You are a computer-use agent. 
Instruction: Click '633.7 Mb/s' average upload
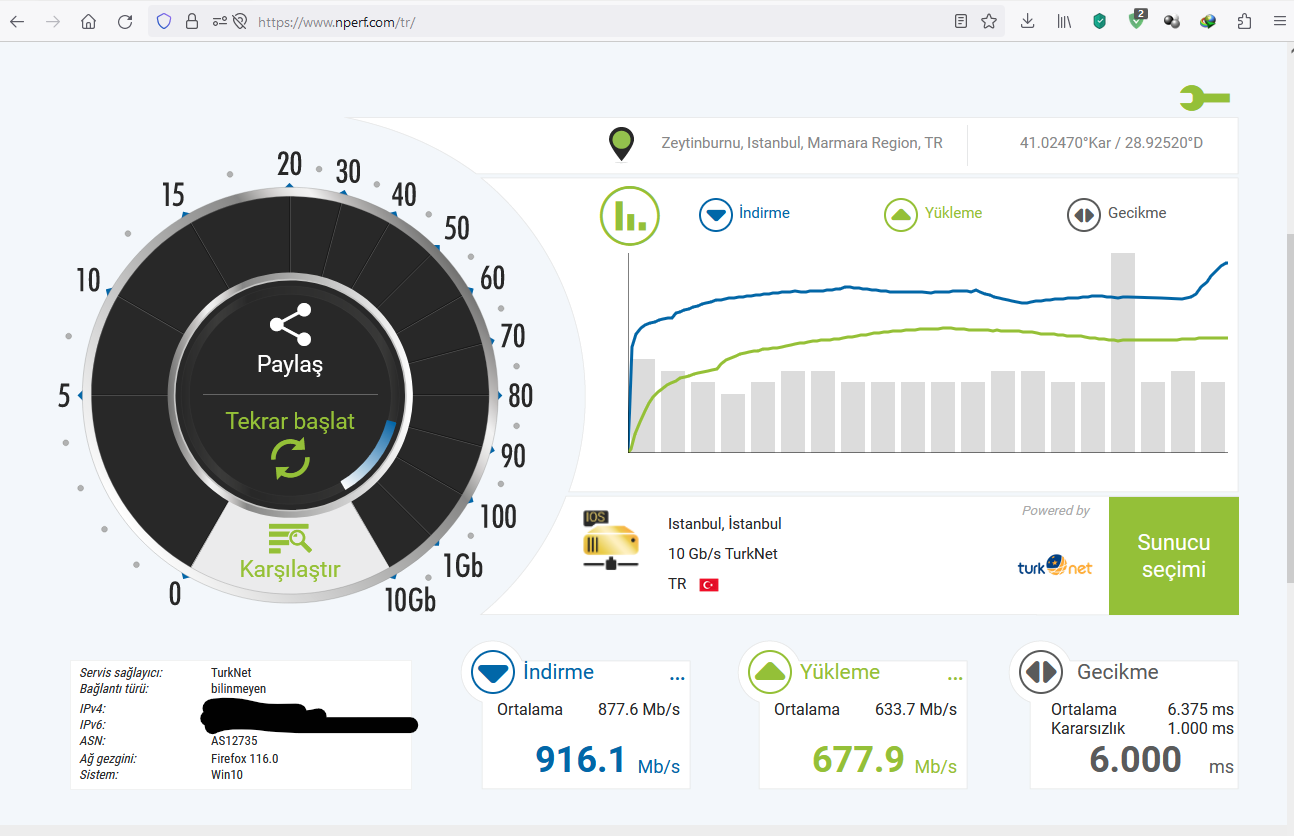pyautogui.click(x=916, y=709)
